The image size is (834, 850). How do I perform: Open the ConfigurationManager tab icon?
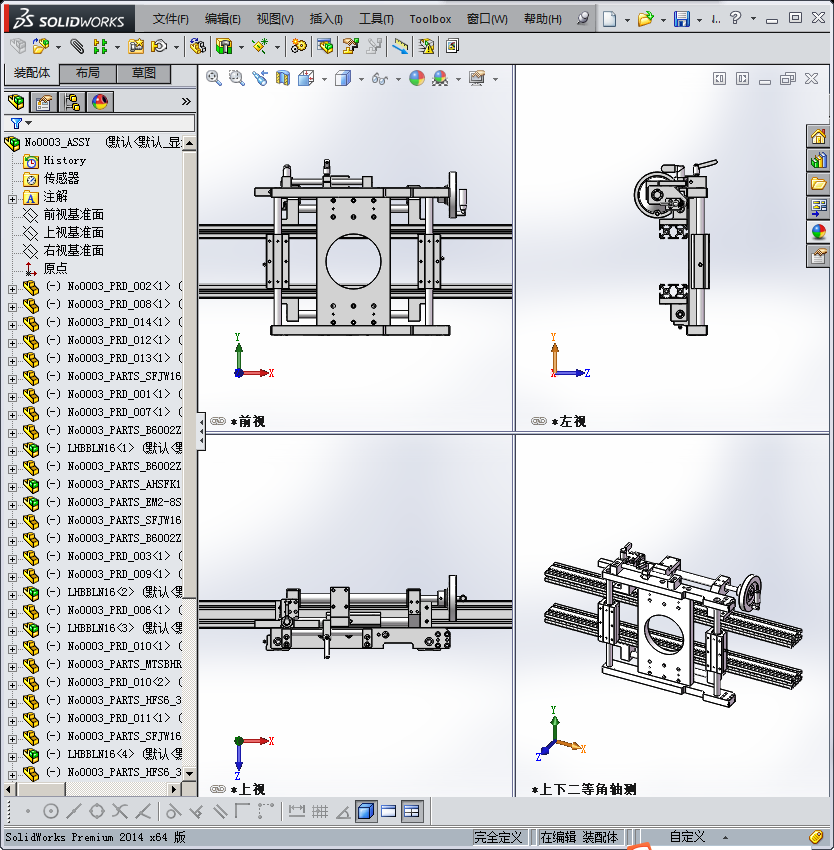tap(72, 101)
